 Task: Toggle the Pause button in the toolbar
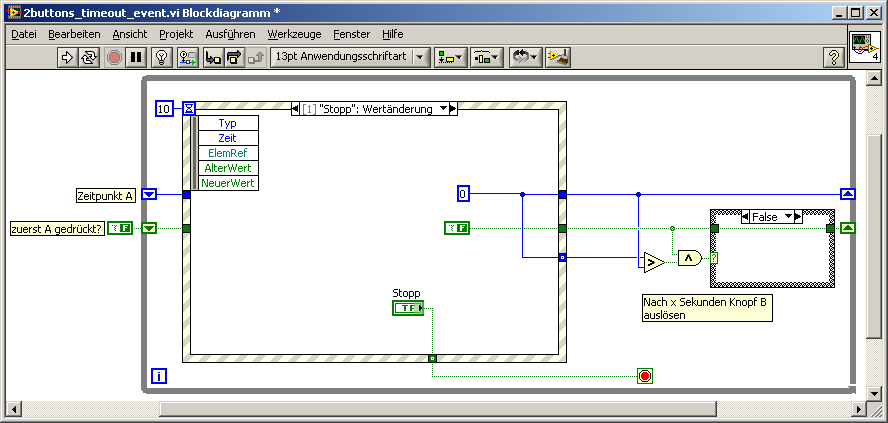pyautogui.click(x=136, y=57)
